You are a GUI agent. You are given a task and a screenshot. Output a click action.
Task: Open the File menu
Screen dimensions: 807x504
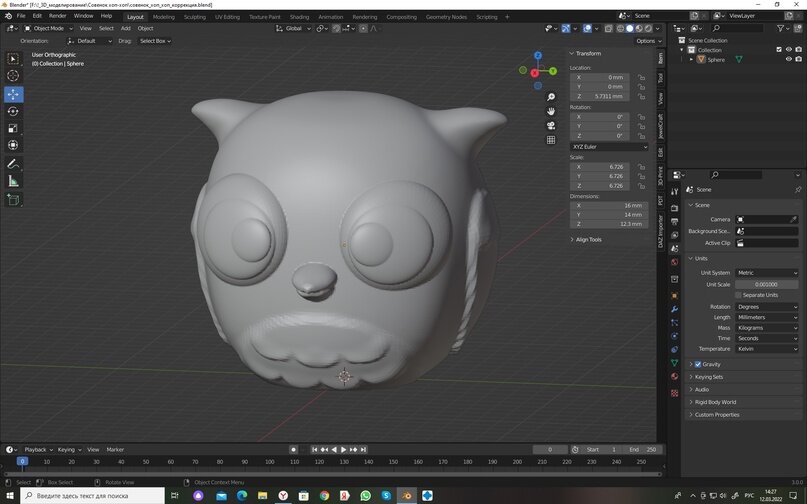pyautogui.click(x=21, y=16)
